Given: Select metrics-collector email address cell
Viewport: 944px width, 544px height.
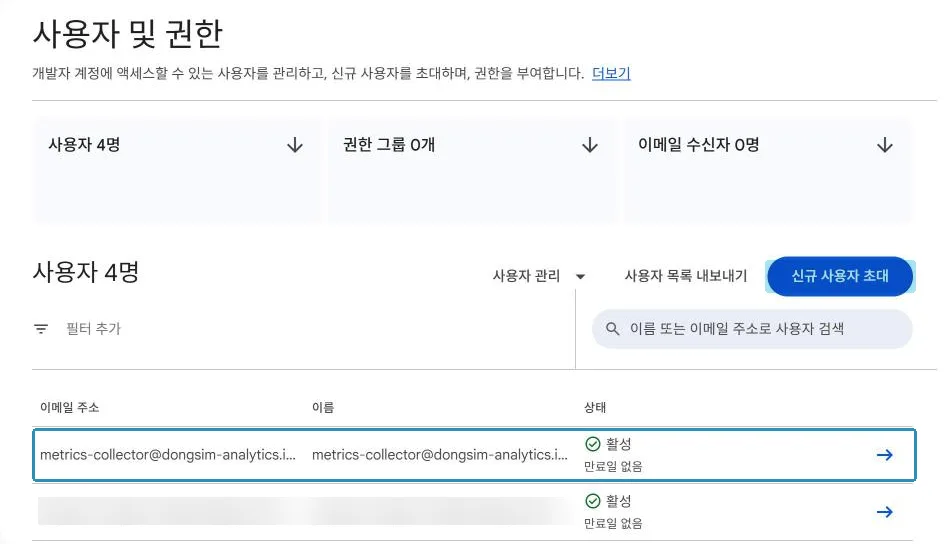Looking at the screenshot, I should pyautogui.click(x=168, y=455).
